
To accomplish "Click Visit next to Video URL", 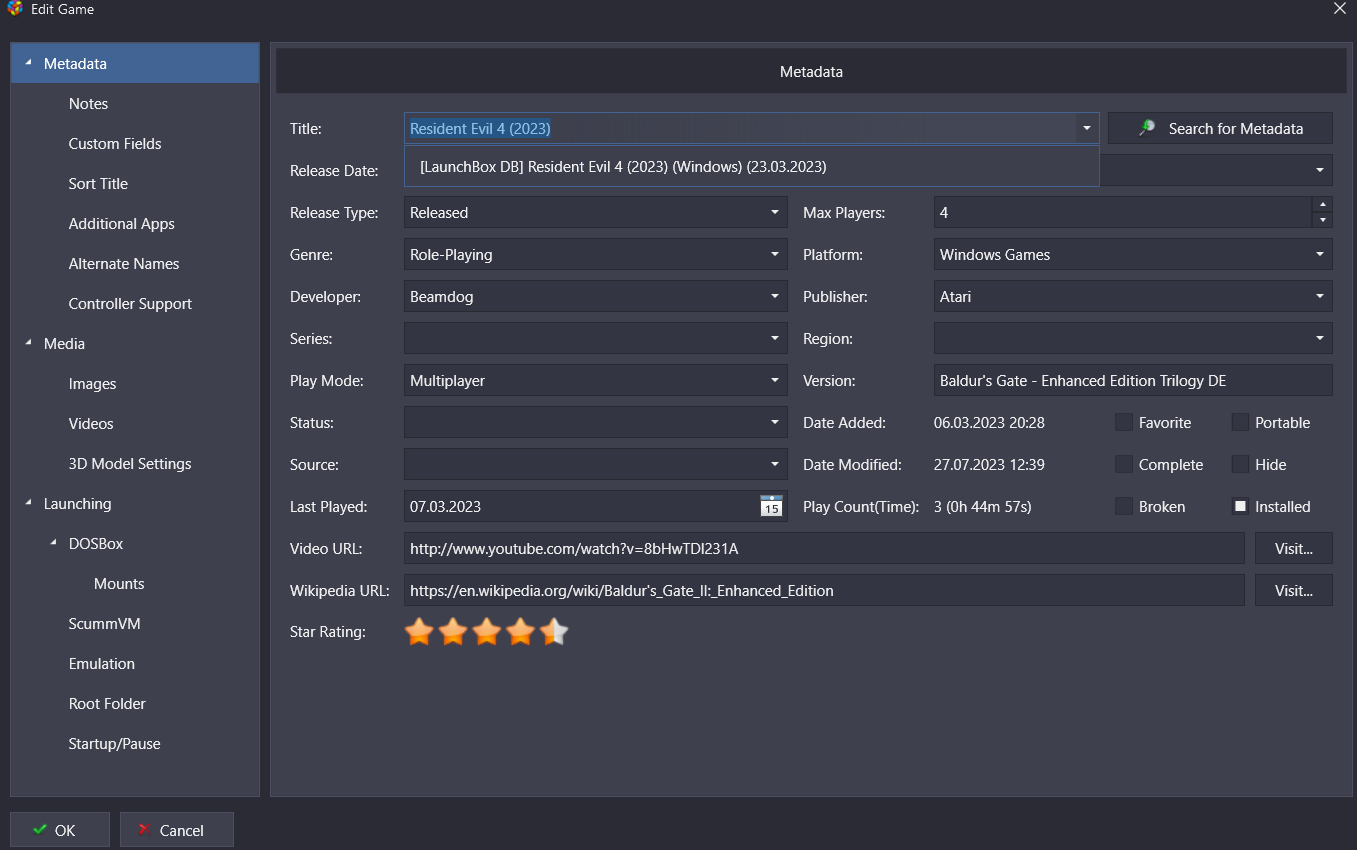I will tap(1294, 548).
